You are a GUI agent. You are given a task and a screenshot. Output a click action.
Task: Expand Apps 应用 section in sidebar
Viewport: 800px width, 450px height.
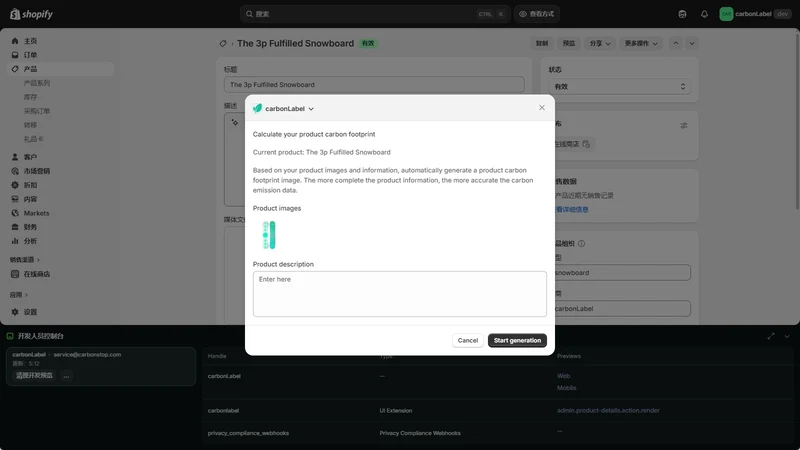point(19,295)
